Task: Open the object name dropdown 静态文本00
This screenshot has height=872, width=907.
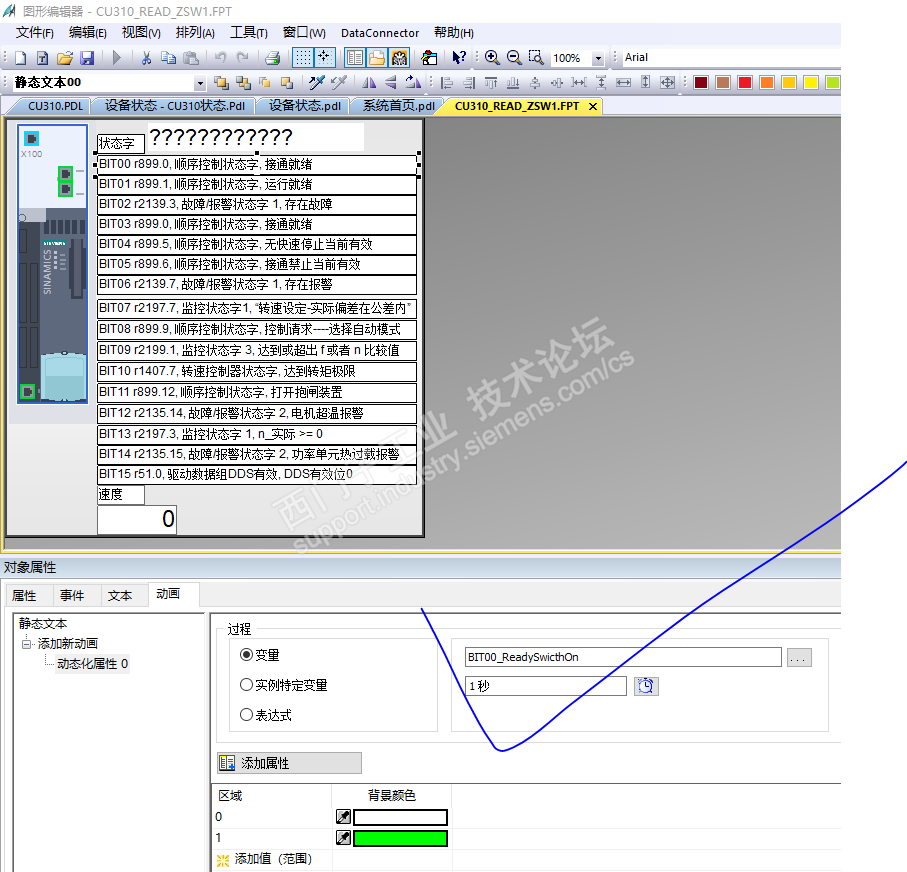Action: pyautogui.click(x=200, y=83)
